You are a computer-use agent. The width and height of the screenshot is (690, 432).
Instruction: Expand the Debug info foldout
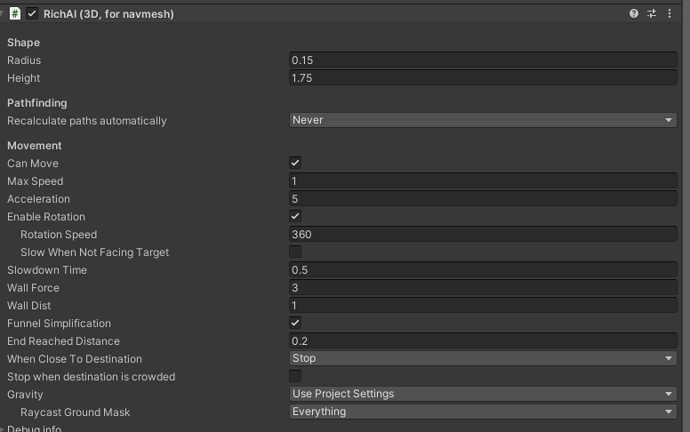pyautogui.click(x=2, y=429)
